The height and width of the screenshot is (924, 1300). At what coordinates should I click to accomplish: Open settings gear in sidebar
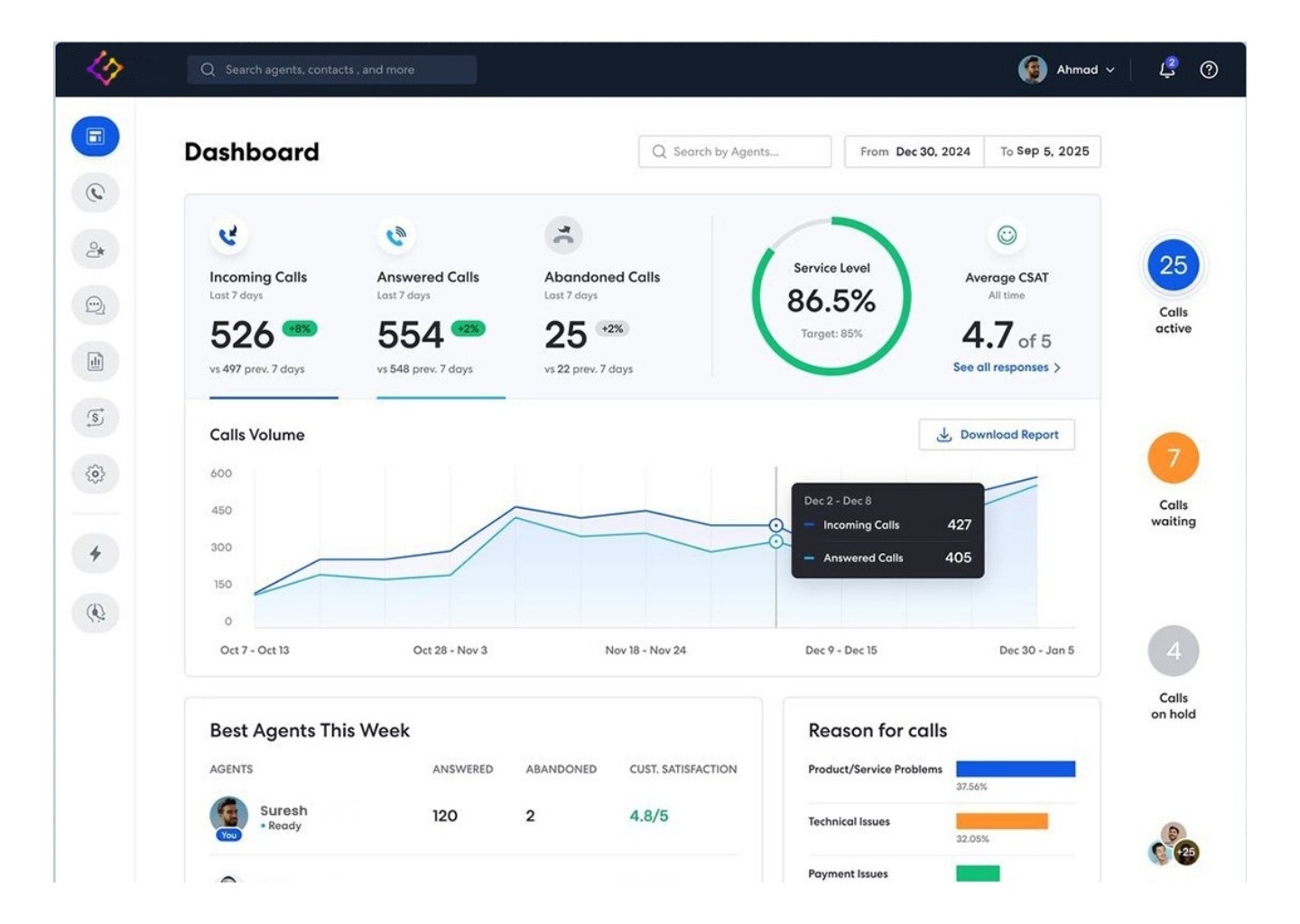[95, 474]
